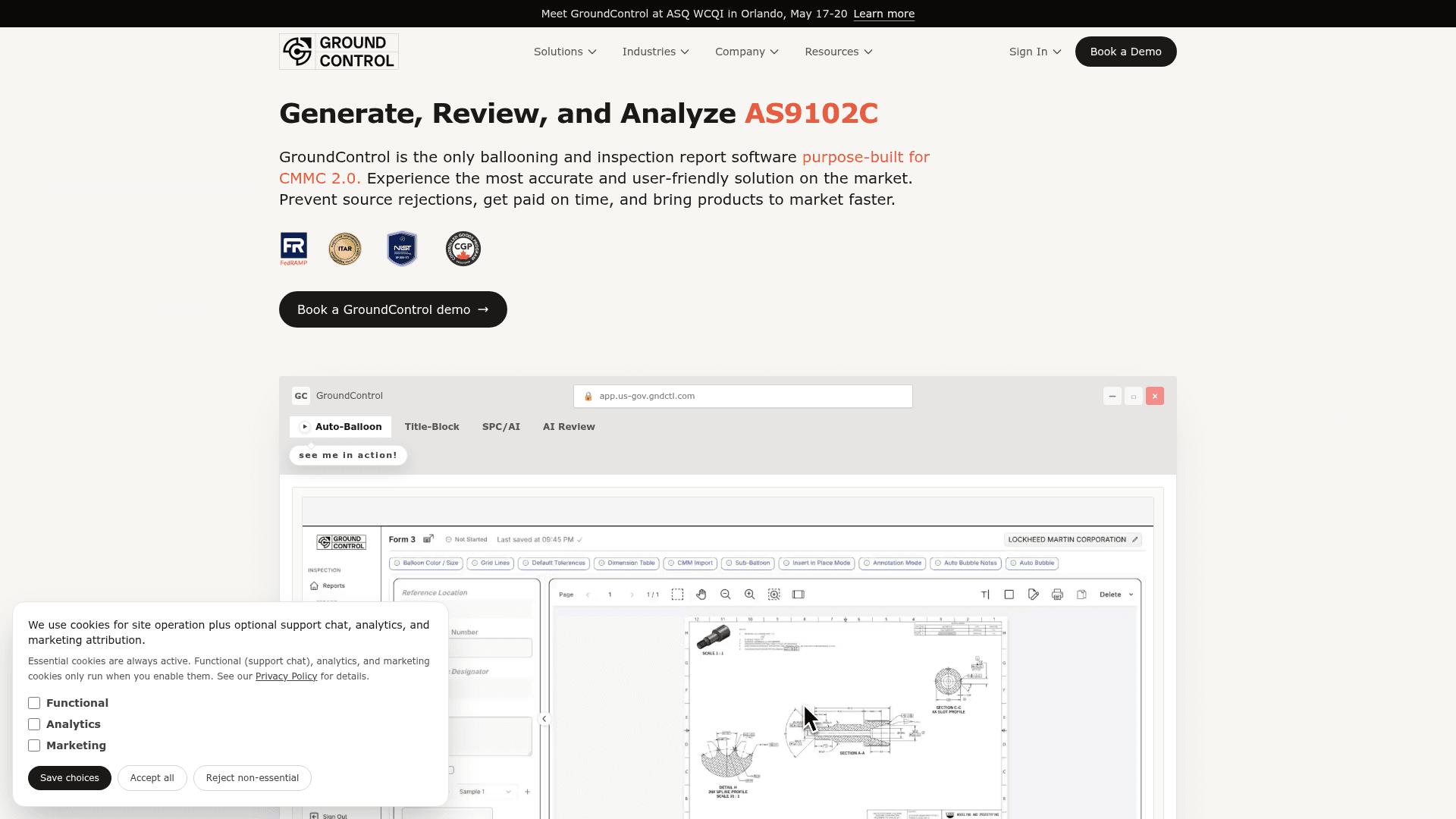This screenshot has width=1456, height=819.
Task: Click the open-form icon next to Form 3
Action: 428,539
